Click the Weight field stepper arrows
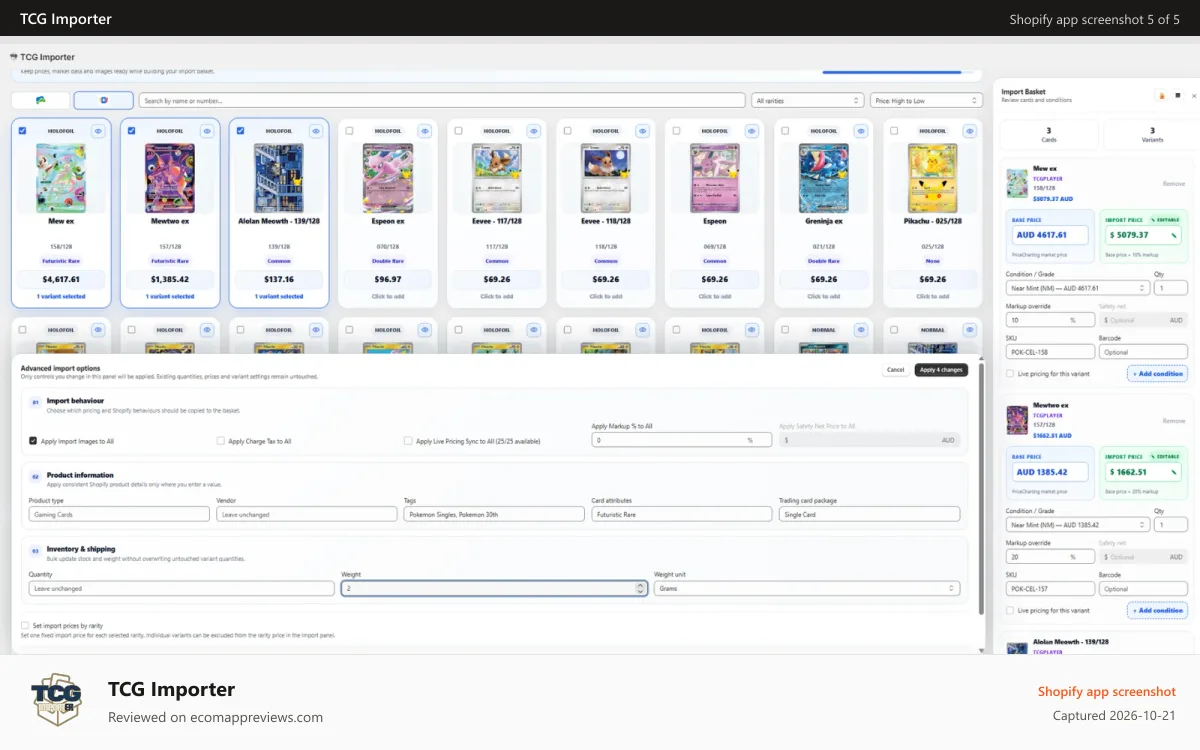This screenshot has height=750, width=1200. point(640,589)
